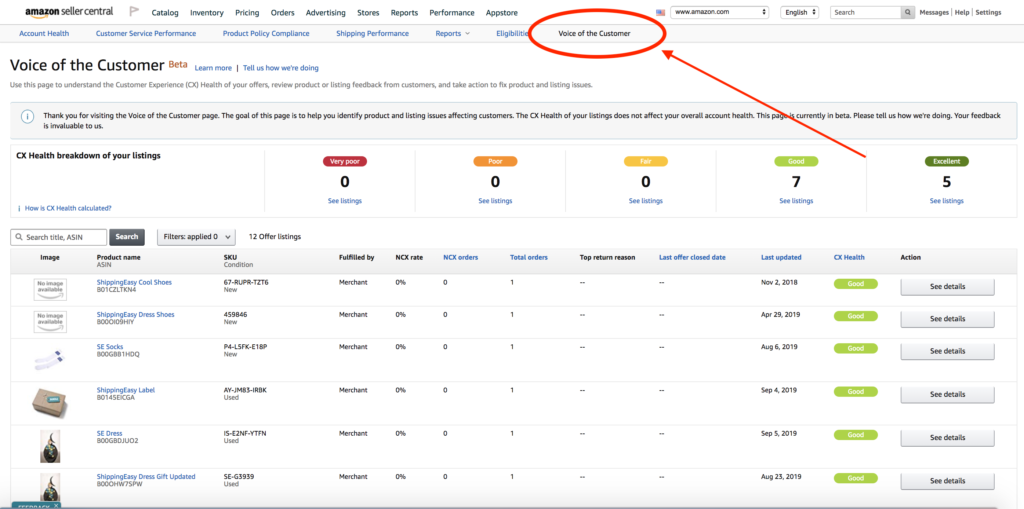The image size is (1024, 509).
Task: See listings under Good
Action: click(x=796, y=201)
